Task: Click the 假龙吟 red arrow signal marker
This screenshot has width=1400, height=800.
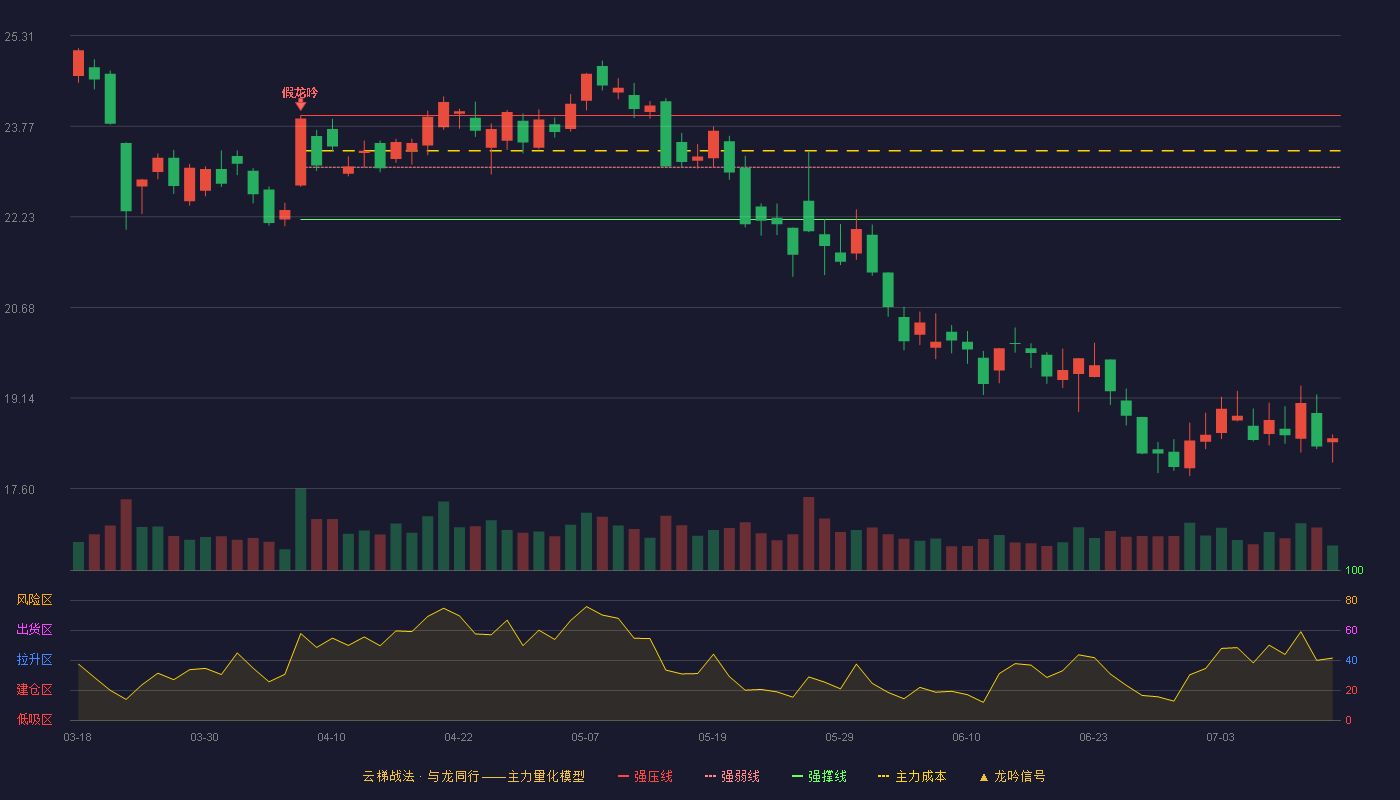Action: click(300, 104)
